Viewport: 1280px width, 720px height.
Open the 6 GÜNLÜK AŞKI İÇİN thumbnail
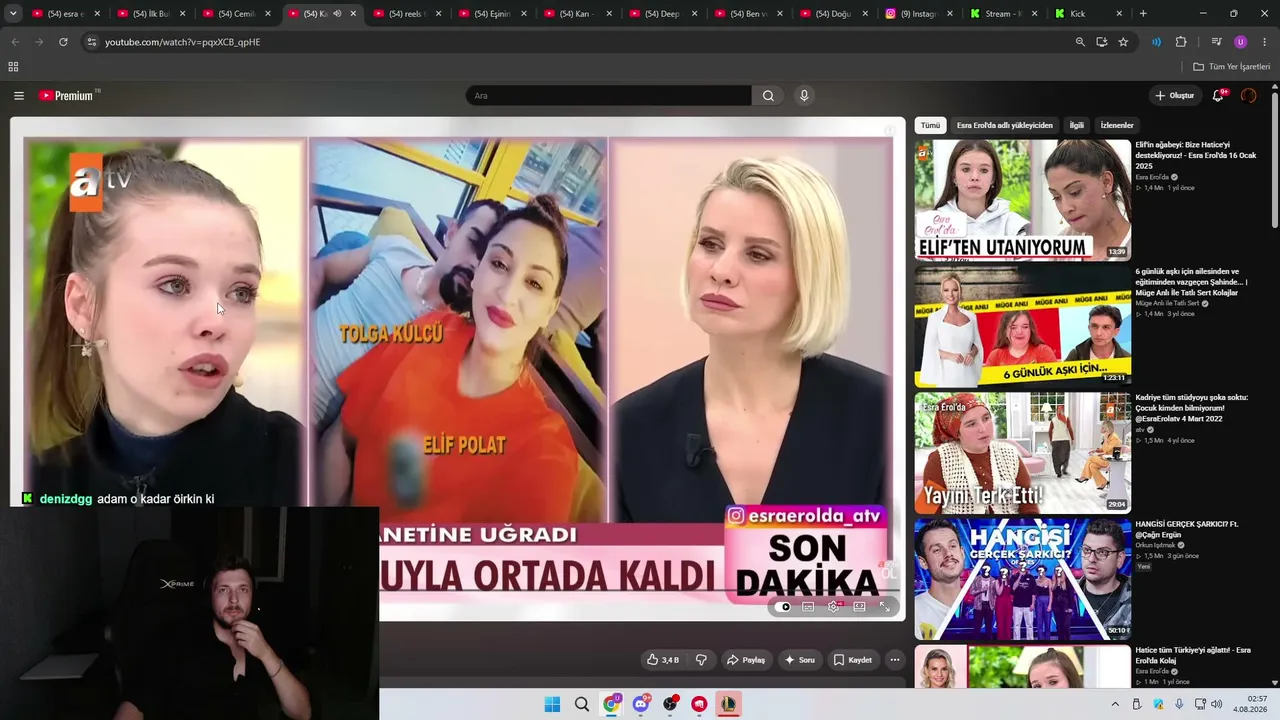1022,326
